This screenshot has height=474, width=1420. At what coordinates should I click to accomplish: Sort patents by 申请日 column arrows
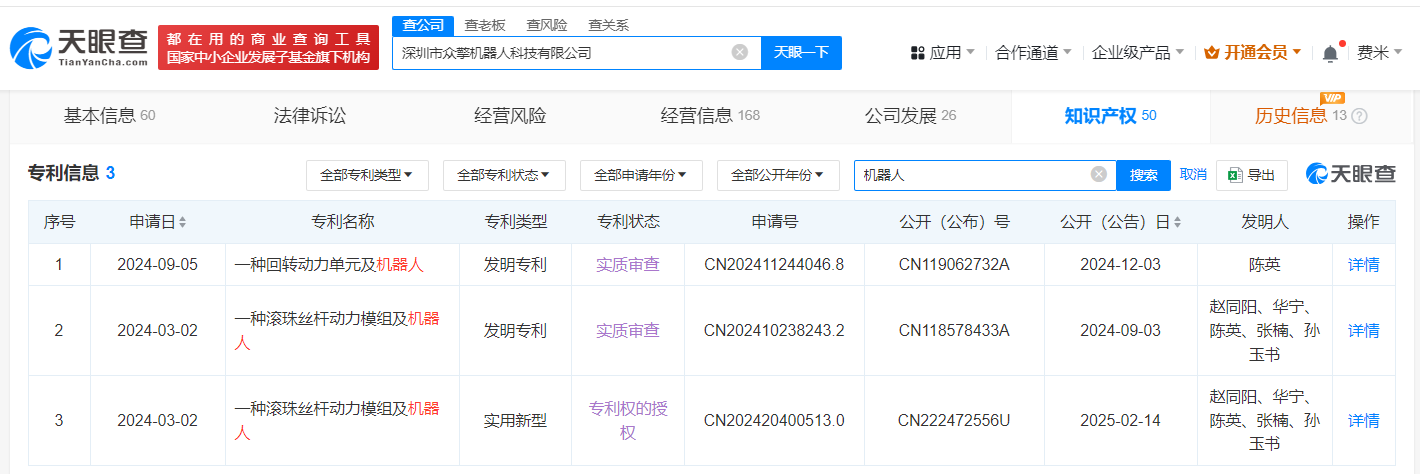[x=182, y=222]
